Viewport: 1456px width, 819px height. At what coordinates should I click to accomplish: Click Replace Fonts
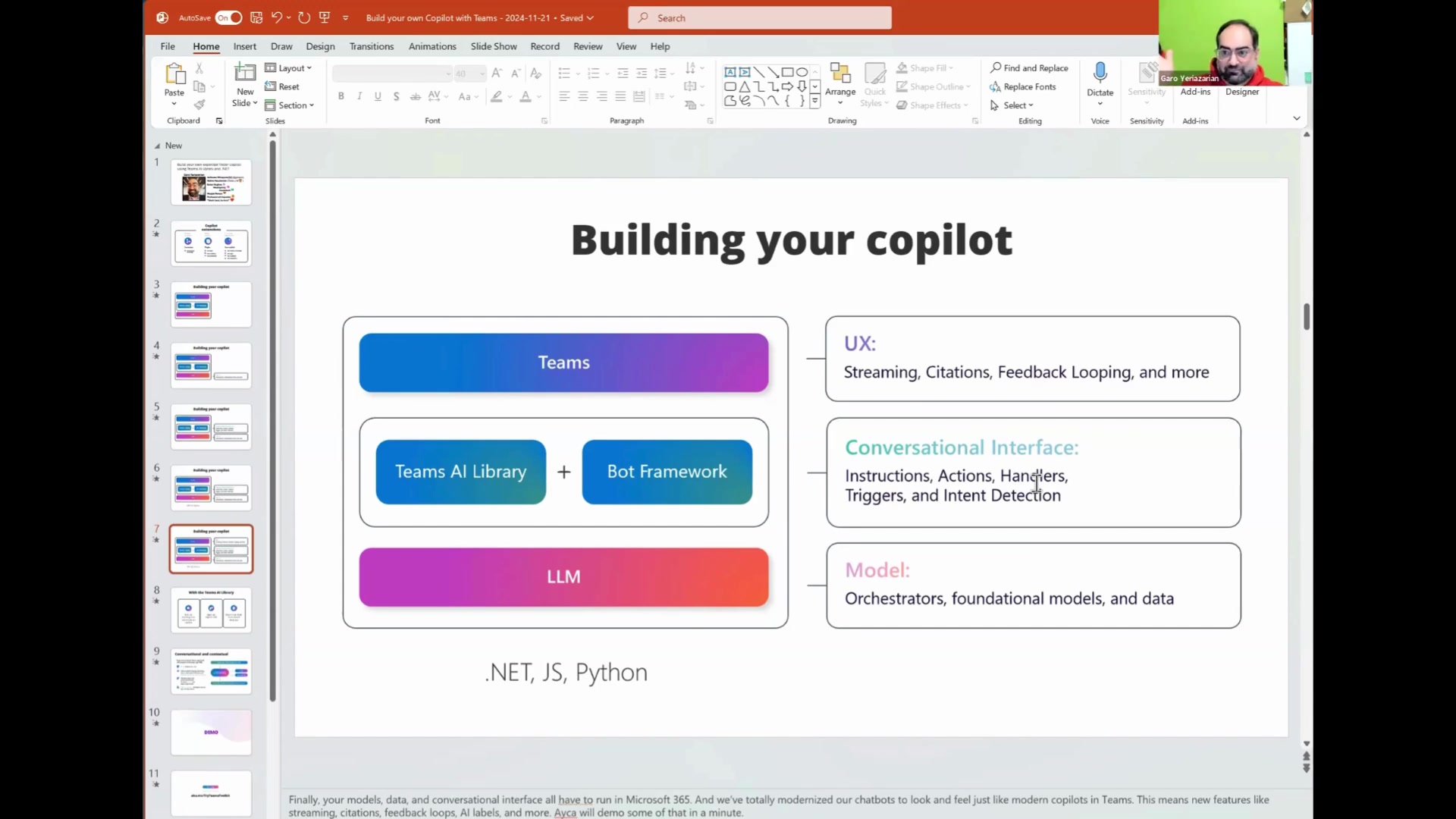1023,86
